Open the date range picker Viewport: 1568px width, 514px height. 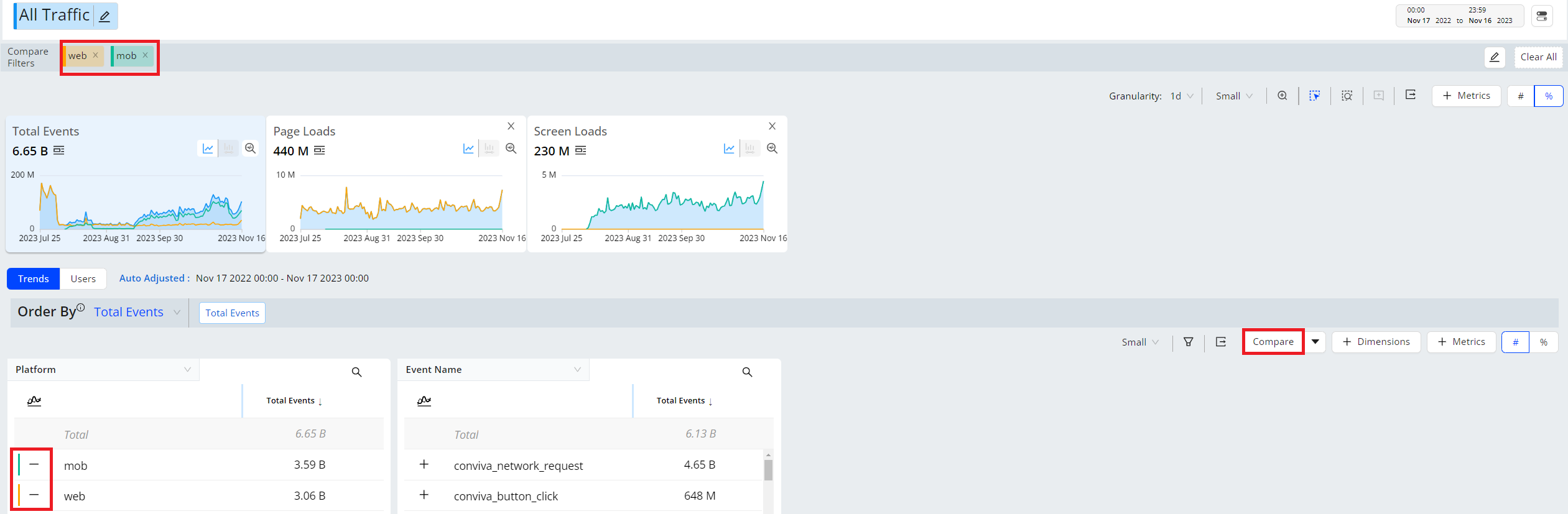coord(1459,16)
